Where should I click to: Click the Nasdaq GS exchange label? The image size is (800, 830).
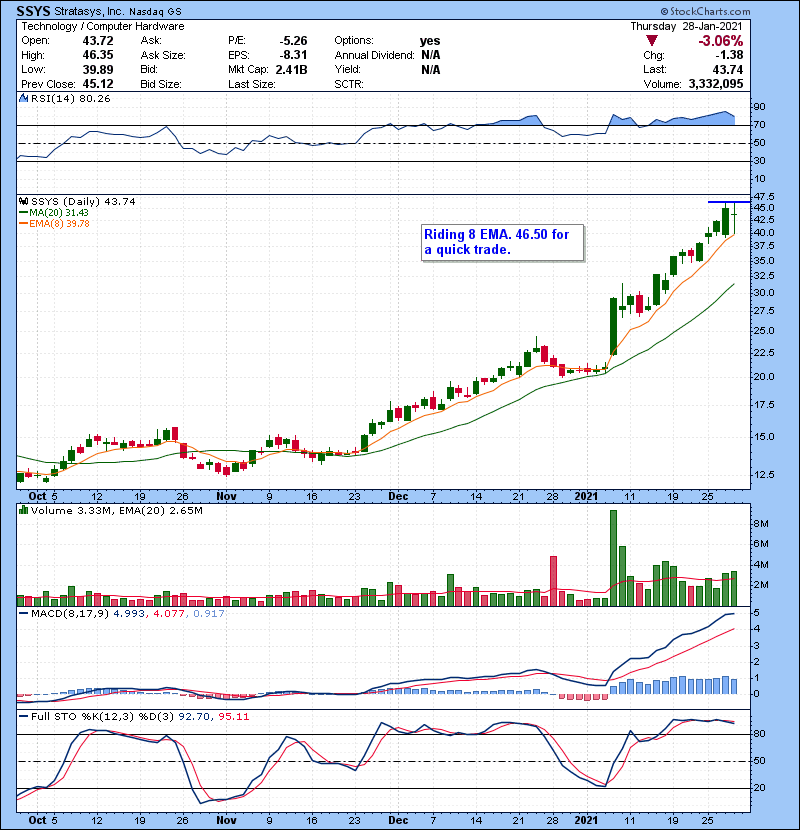(155, 11)
